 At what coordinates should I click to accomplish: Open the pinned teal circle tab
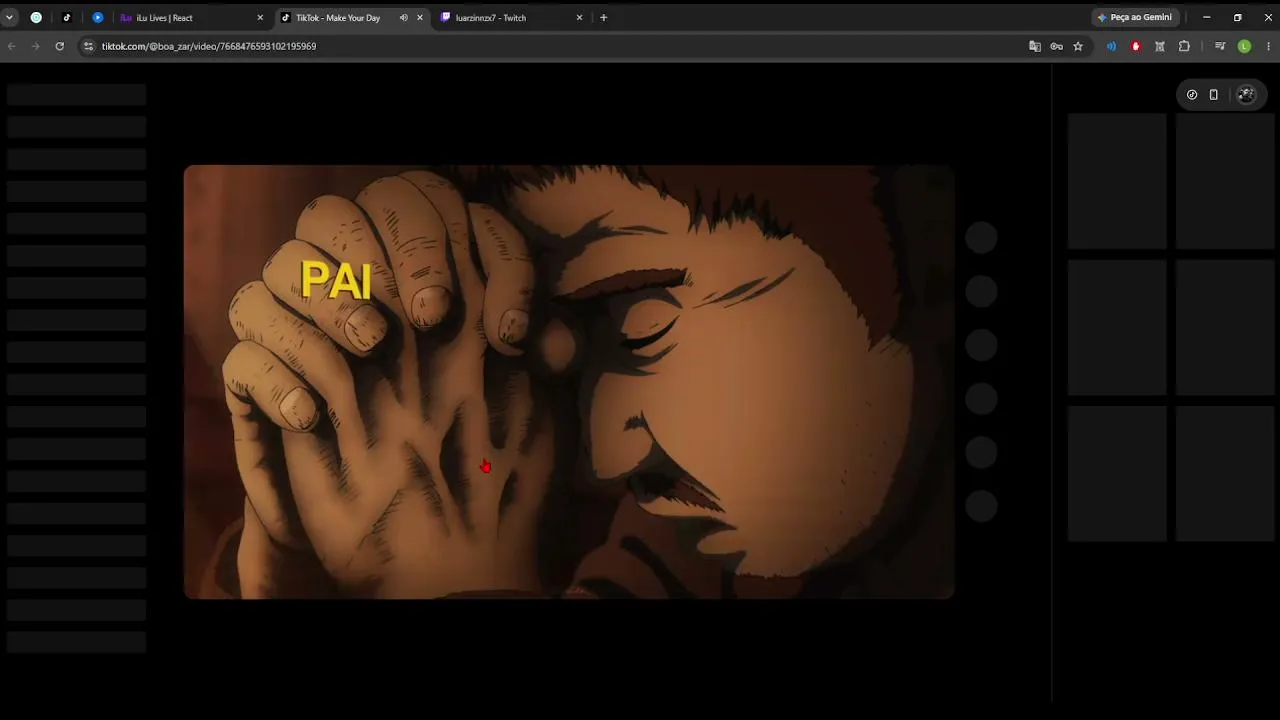[x=36, y=17]
